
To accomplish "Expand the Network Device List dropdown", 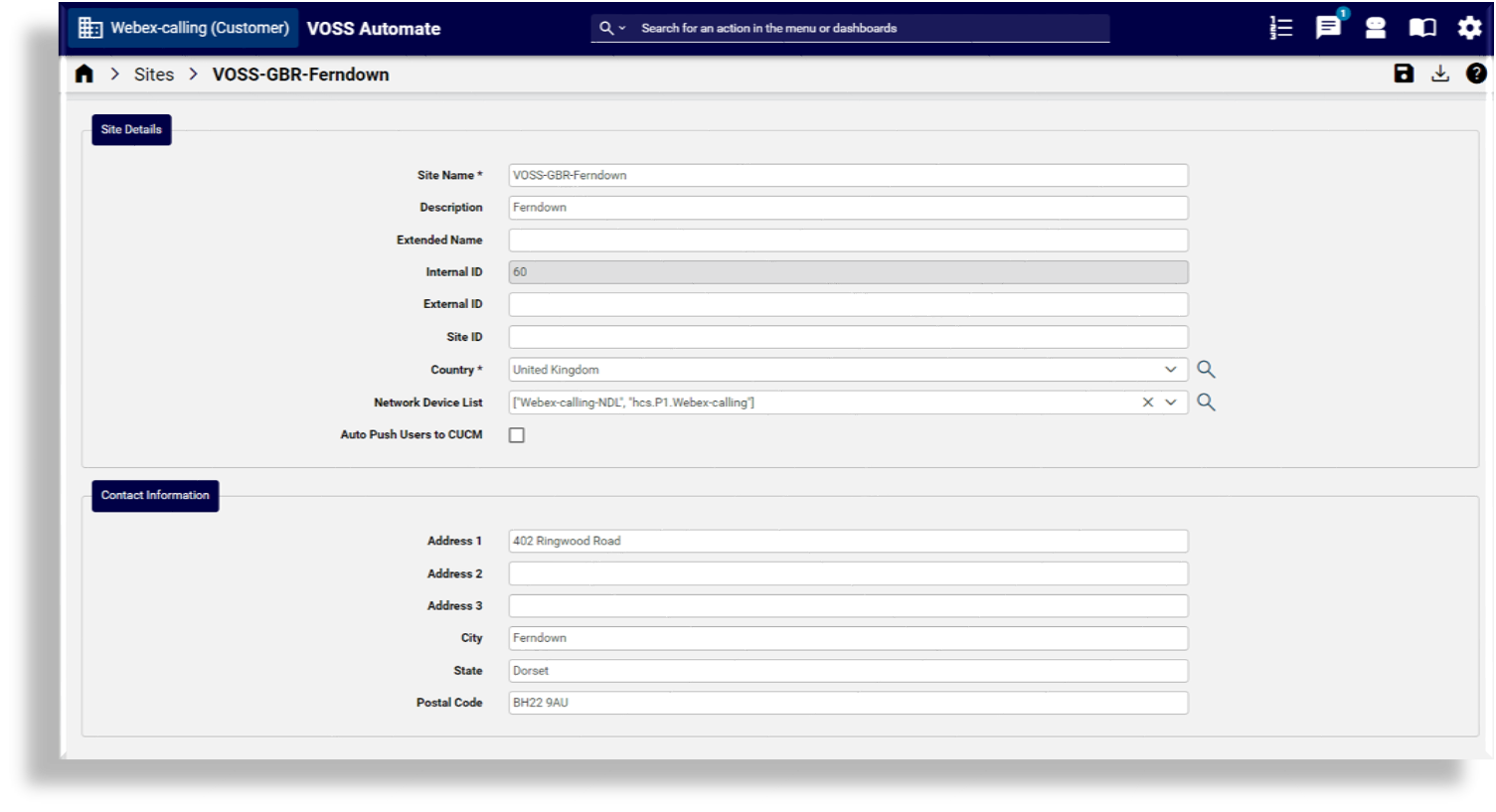I will 1171,402.
